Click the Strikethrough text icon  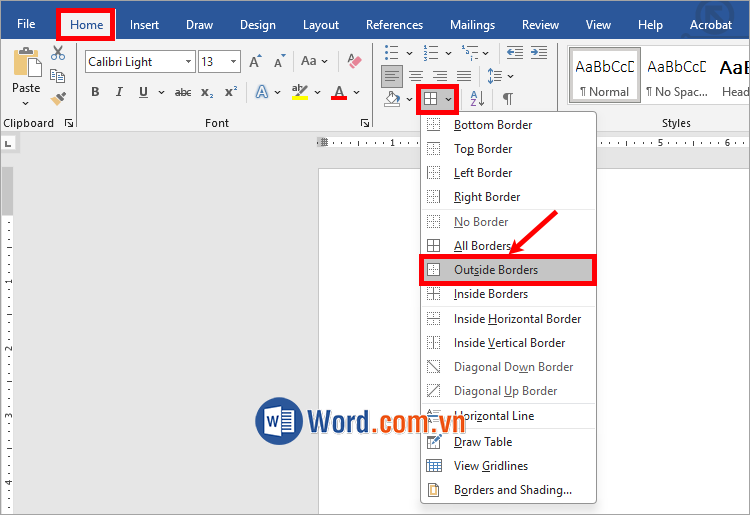183,93
